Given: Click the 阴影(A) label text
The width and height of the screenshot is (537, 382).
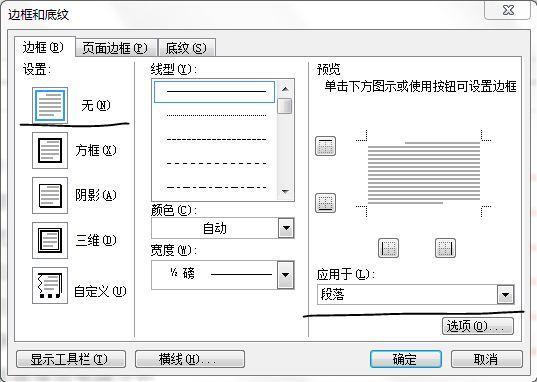Looking at the screenshot, I should point(96,195).
